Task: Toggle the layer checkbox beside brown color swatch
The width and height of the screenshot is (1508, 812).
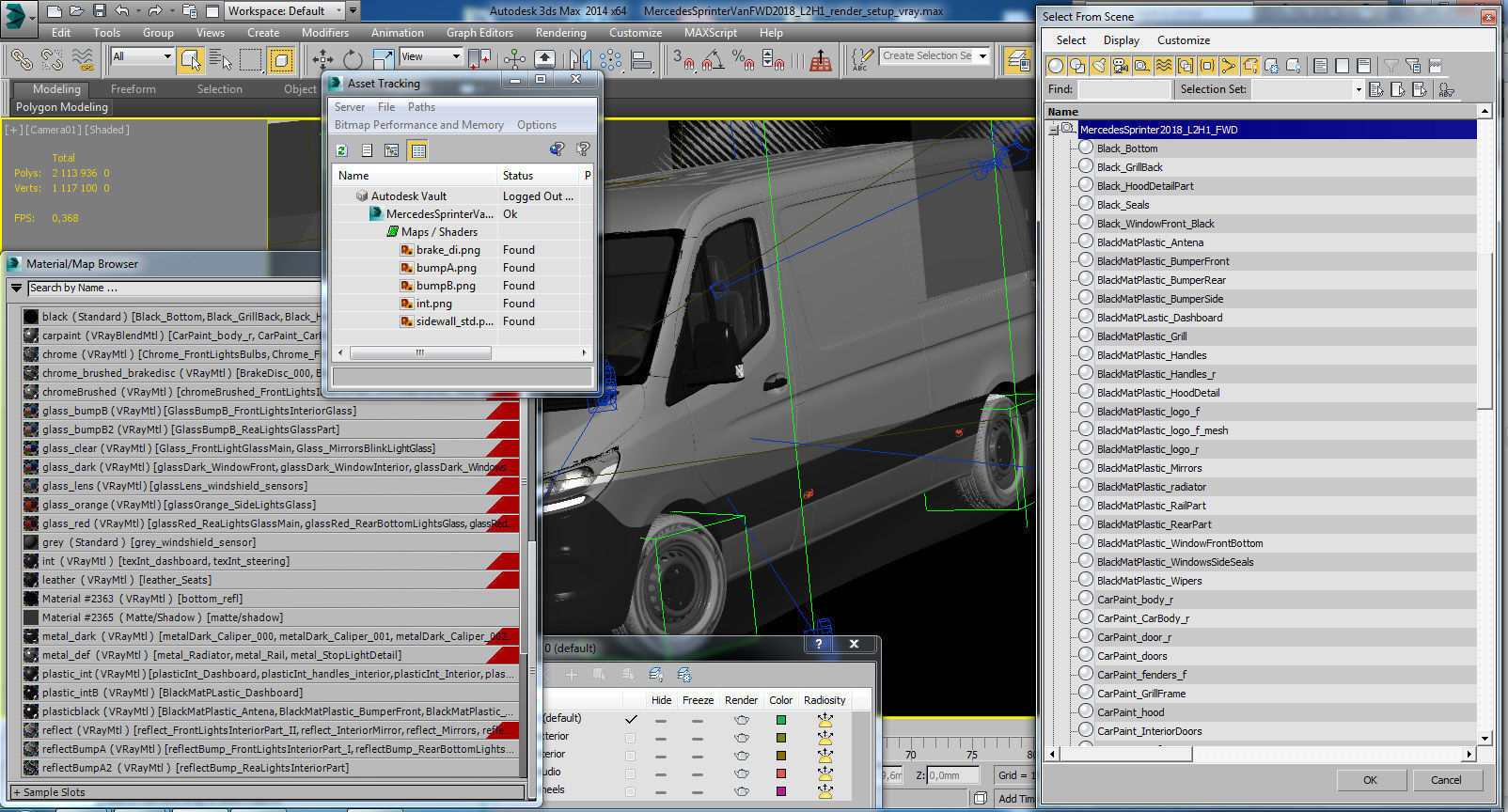Action: 630,756
